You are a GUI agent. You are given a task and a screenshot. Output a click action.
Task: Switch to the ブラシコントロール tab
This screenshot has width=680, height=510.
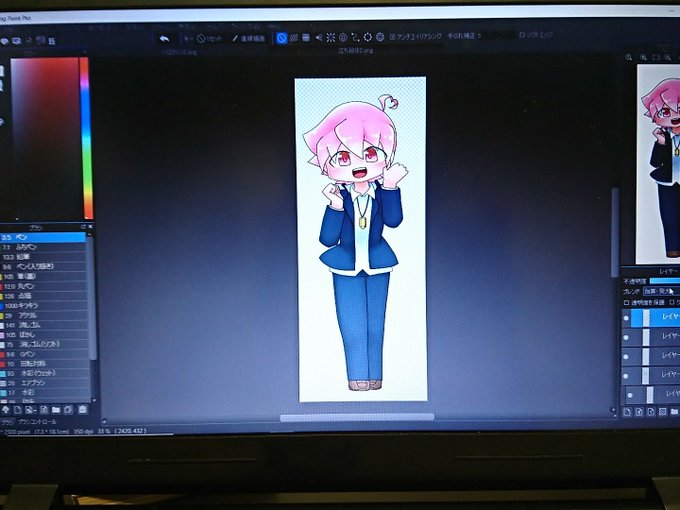37,422
